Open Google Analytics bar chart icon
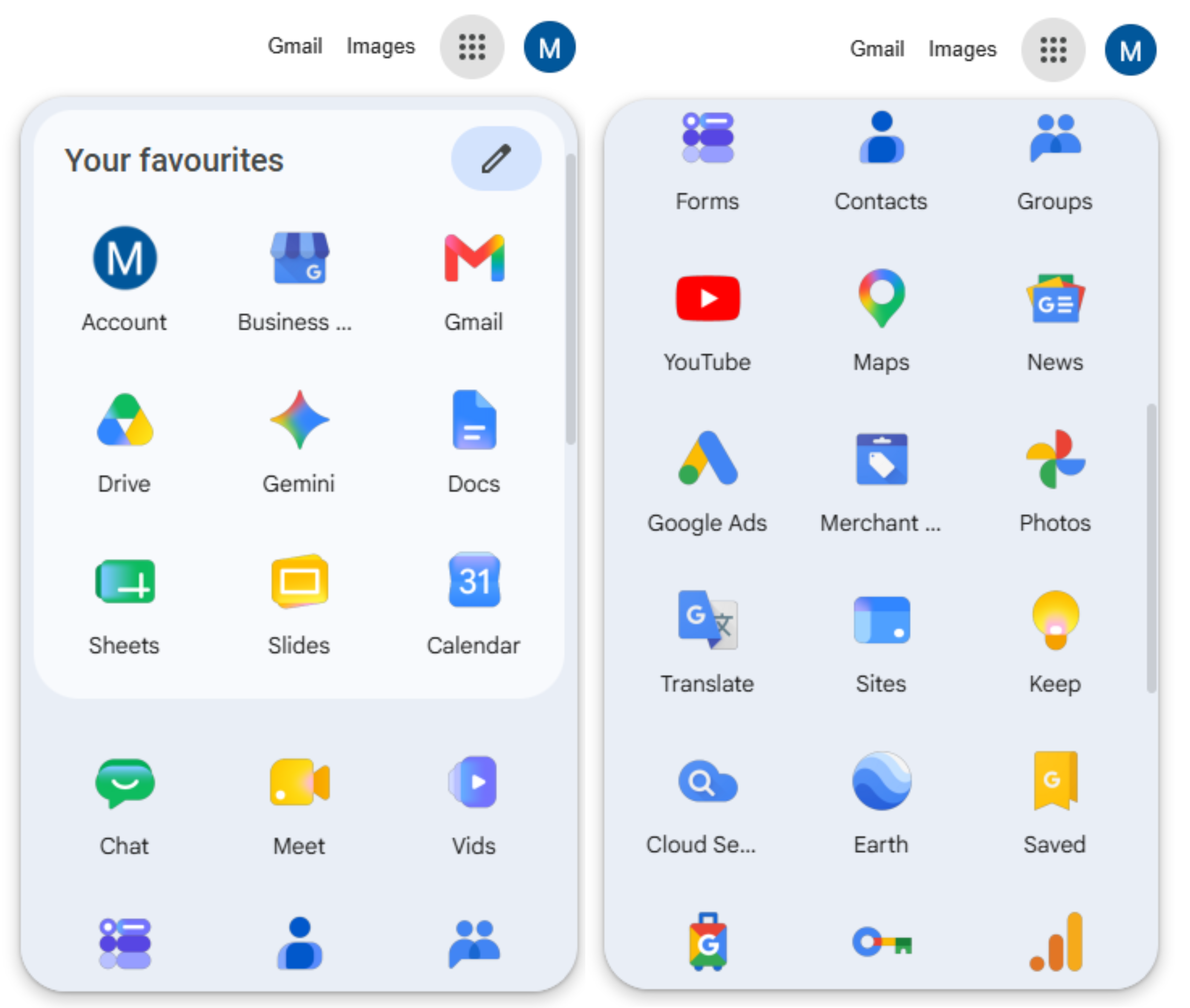Viewport: 1190px width, 1008px height. point(1056,942)
